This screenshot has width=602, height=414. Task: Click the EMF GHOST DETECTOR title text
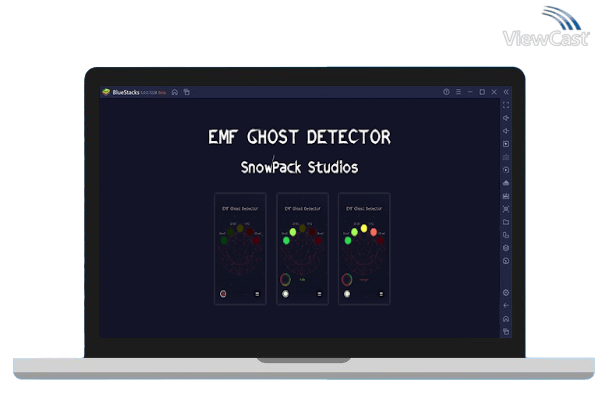pyautogui.click(x=299, y=137)
